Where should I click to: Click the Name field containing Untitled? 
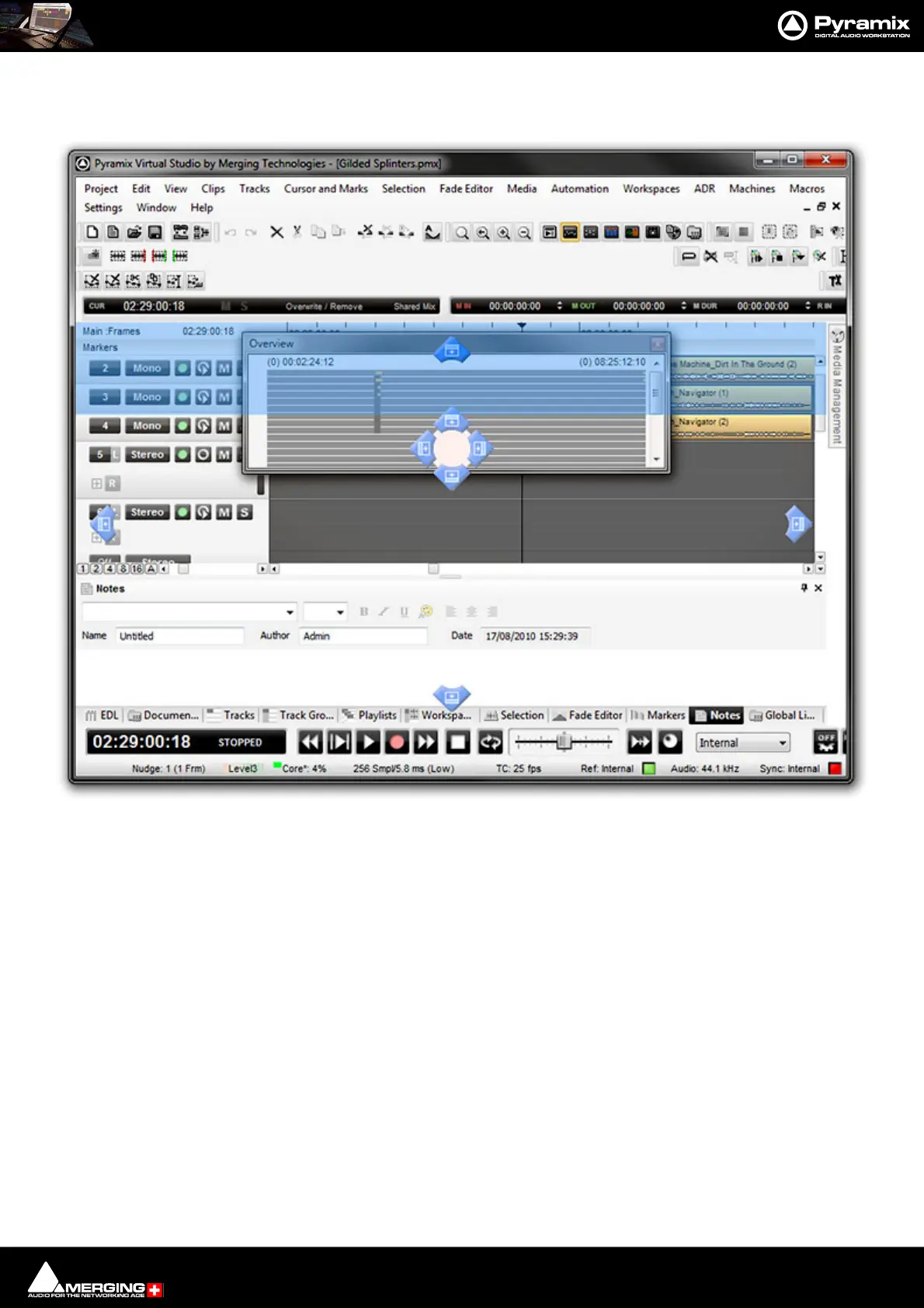tap(180, 636)
